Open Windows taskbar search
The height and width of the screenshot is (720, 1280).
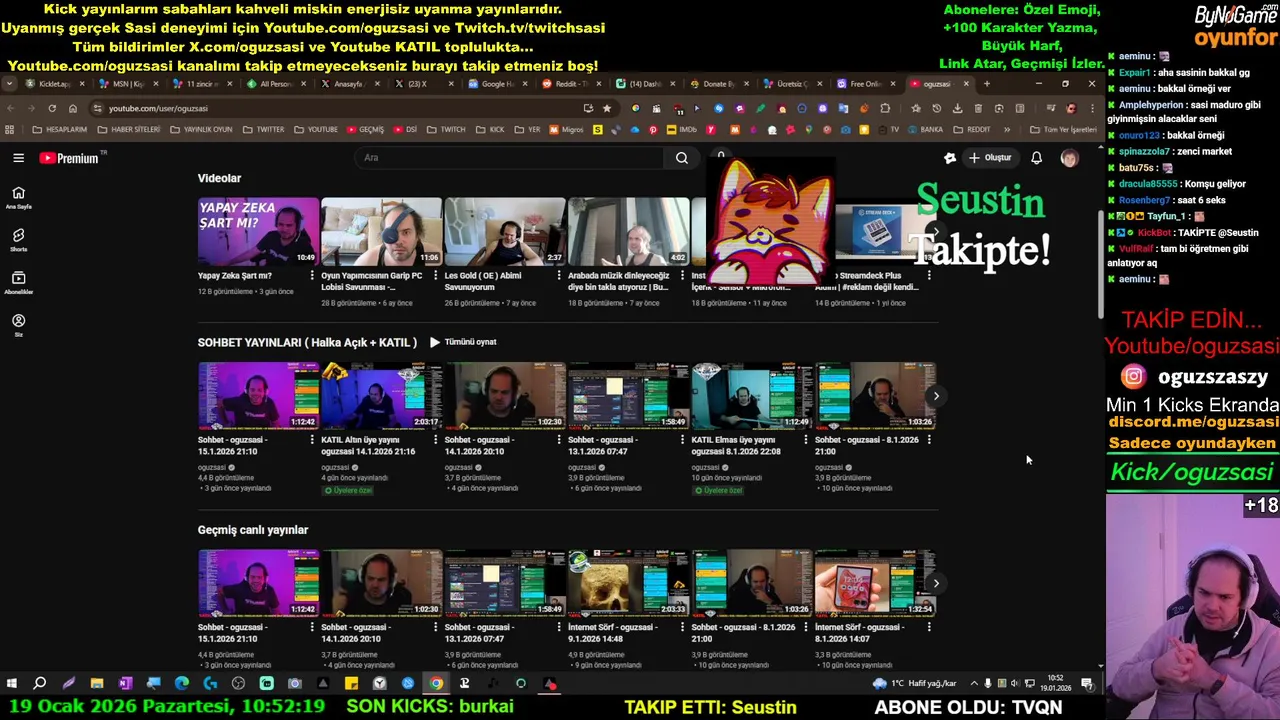[40, 684]
